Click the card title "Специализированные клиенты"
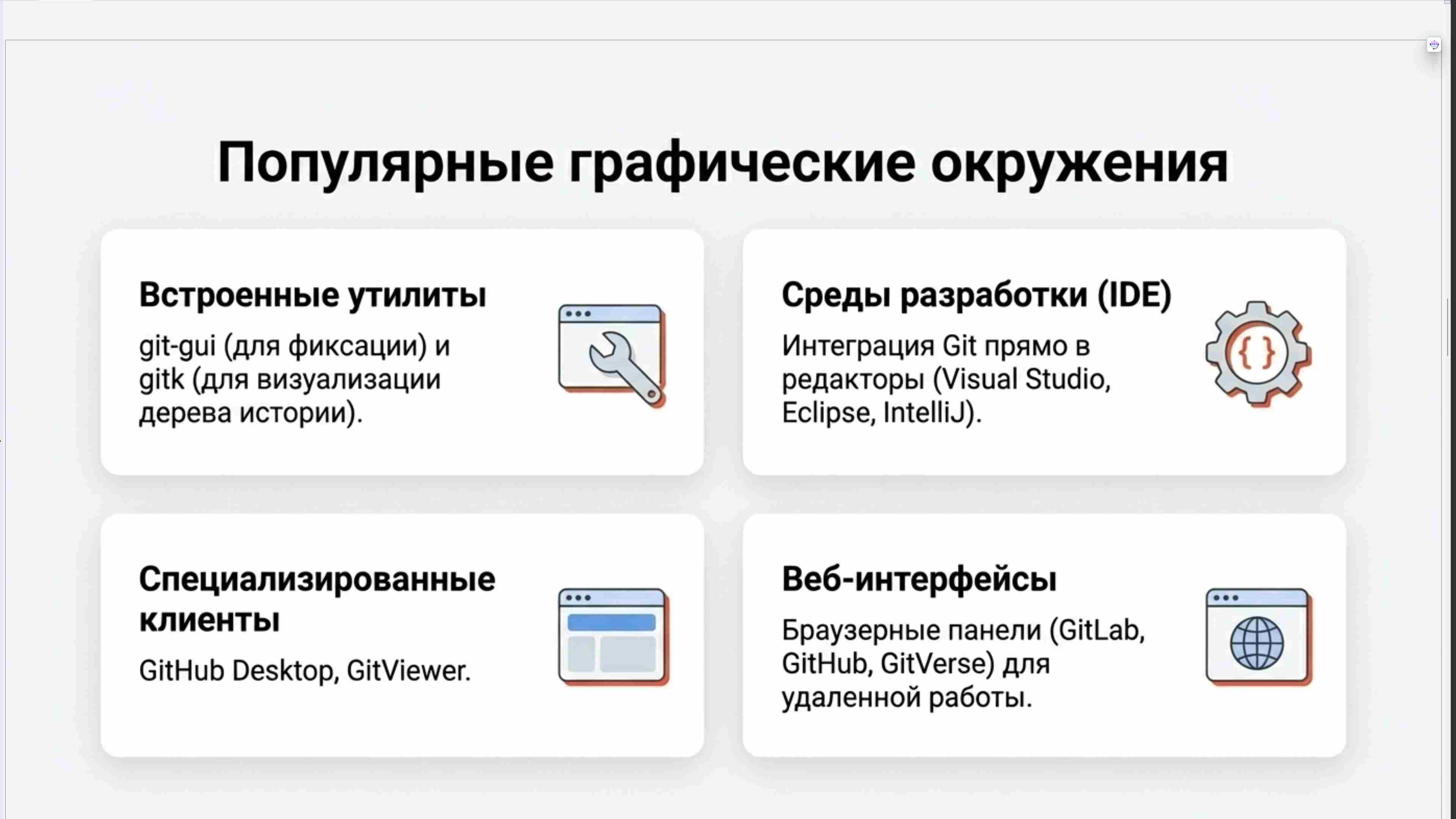1456x819 pixels. [x=317, y=599]
